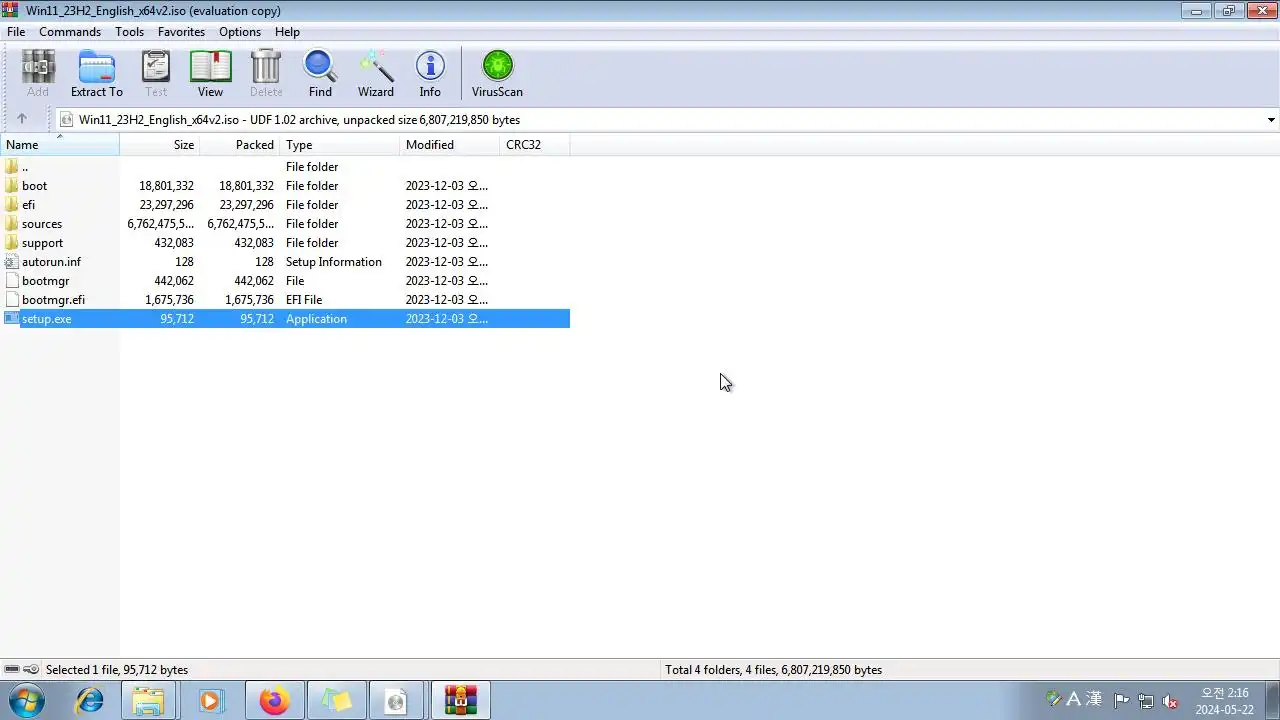Open Windows Media Player from taskbar

pyautogui.click(x=210, y=701)
